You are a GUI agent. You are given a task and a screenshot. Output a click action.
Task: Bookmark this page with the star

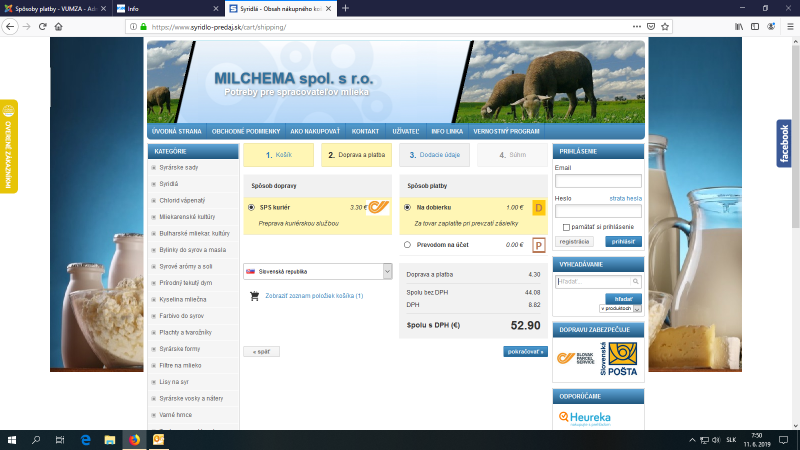665,27
